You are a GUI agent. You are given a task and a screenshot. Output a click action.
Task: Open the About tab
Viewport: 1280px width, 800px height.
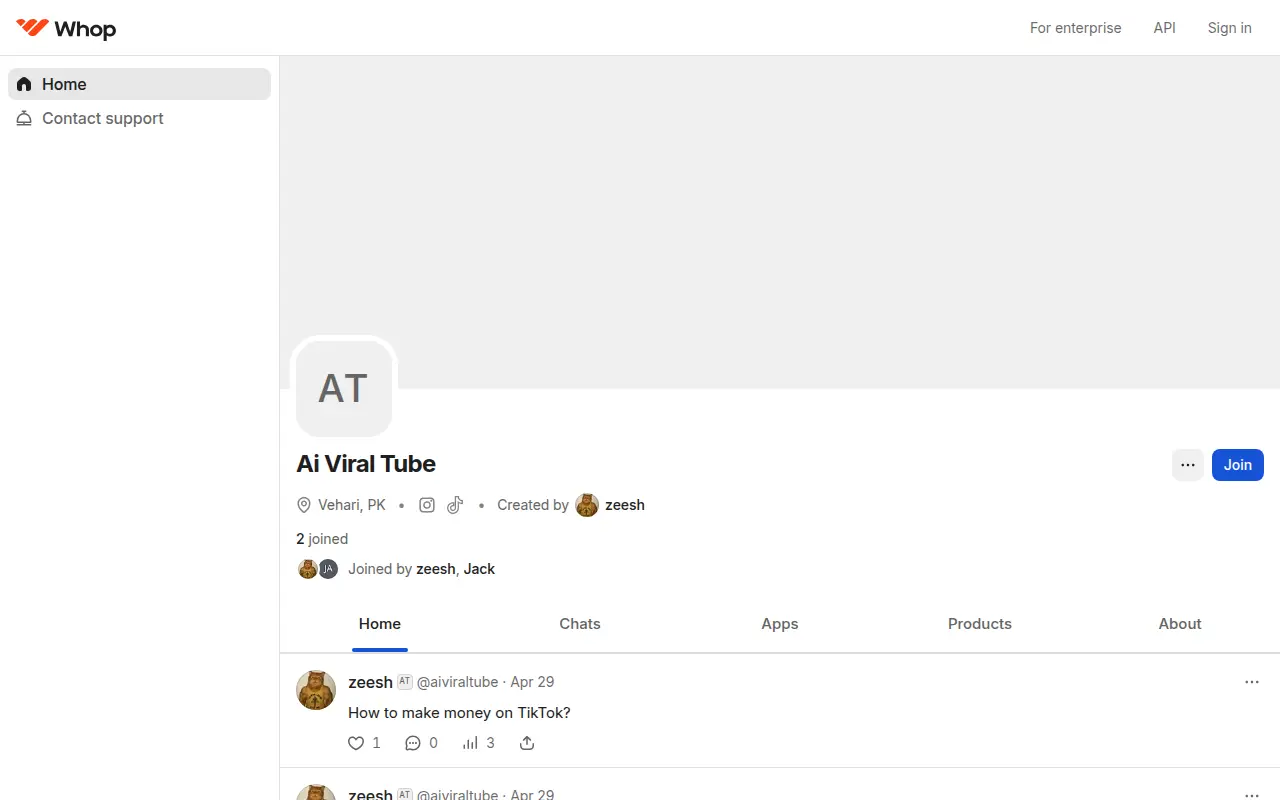pyautogui.click(x=1180, y=624)
